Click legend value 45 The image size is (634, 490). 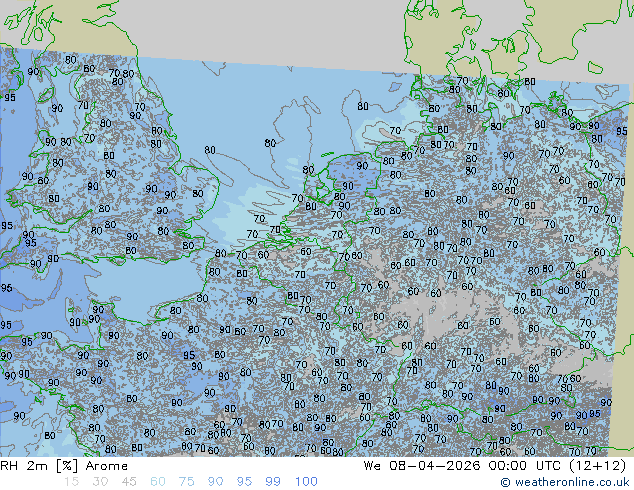pos(129,482)
